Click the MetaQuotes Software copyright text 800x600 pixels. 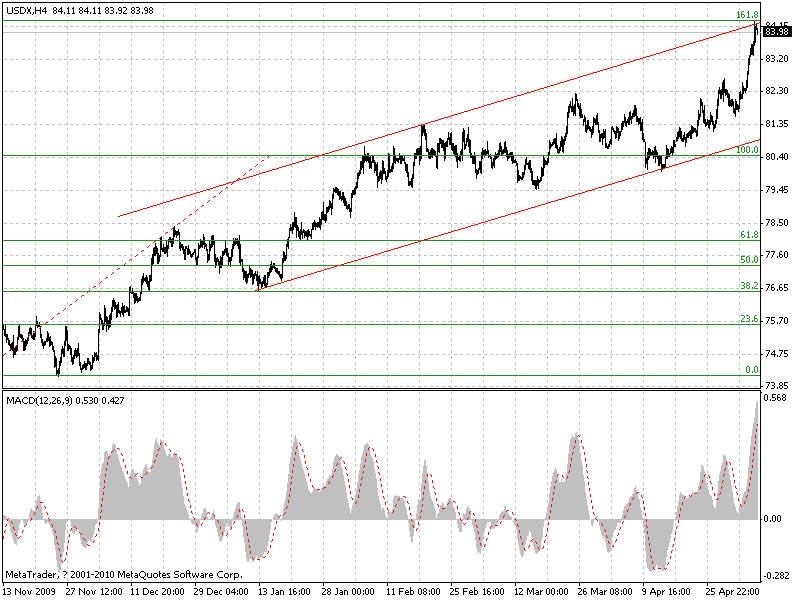click(x=120, y=576)
